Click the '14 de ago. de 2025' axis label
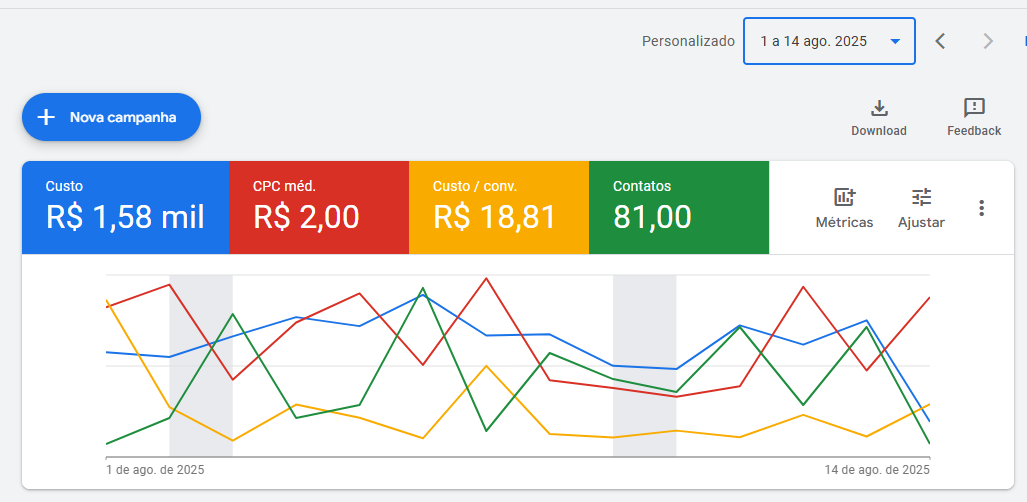The image size is (1027, 502). click(x=877, y=469)
